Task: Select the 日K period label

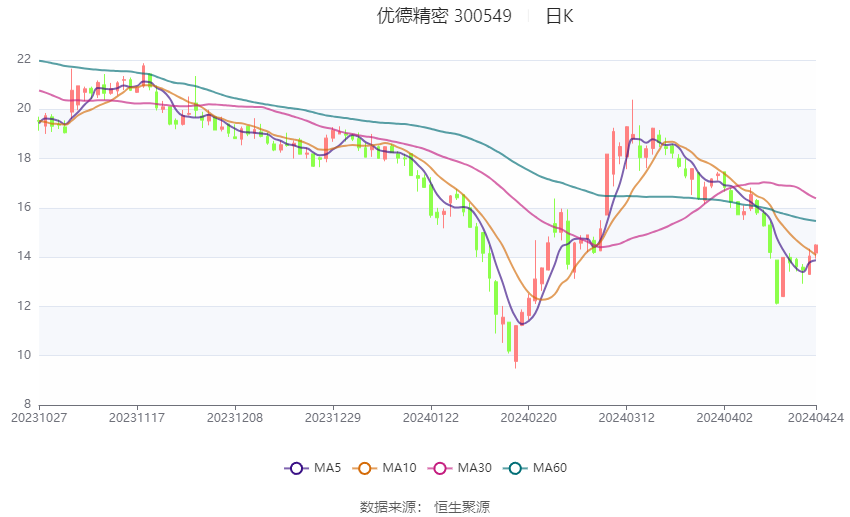Action: pyautogui.click(x=559, y=16)
